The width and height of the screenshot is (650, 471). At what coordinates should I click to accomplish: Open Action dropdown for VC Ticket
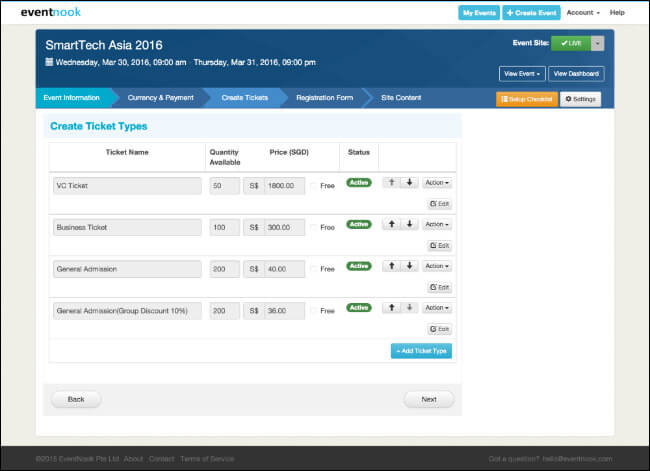[x=437, y=182]
